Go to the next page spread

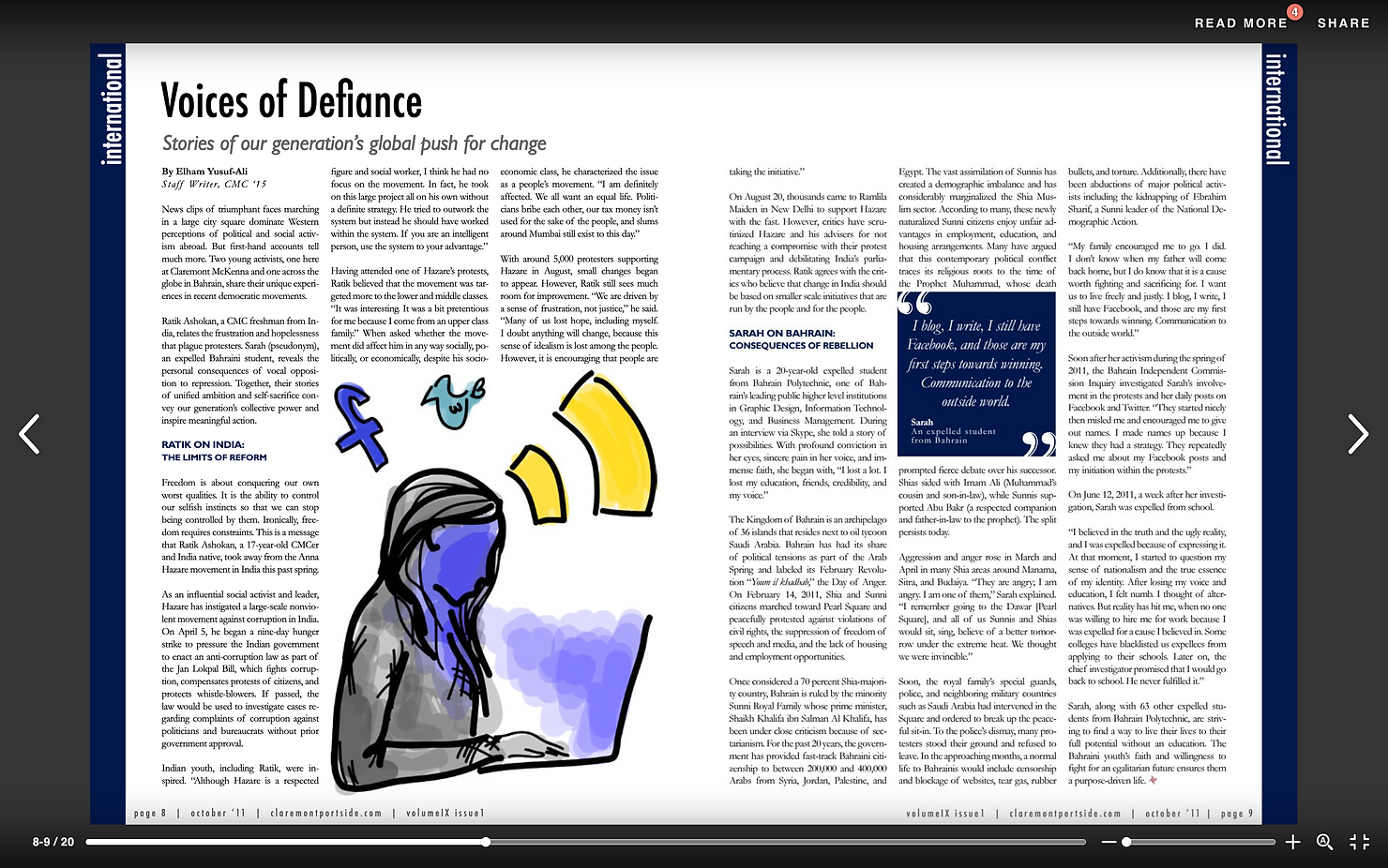[1357, 434]
